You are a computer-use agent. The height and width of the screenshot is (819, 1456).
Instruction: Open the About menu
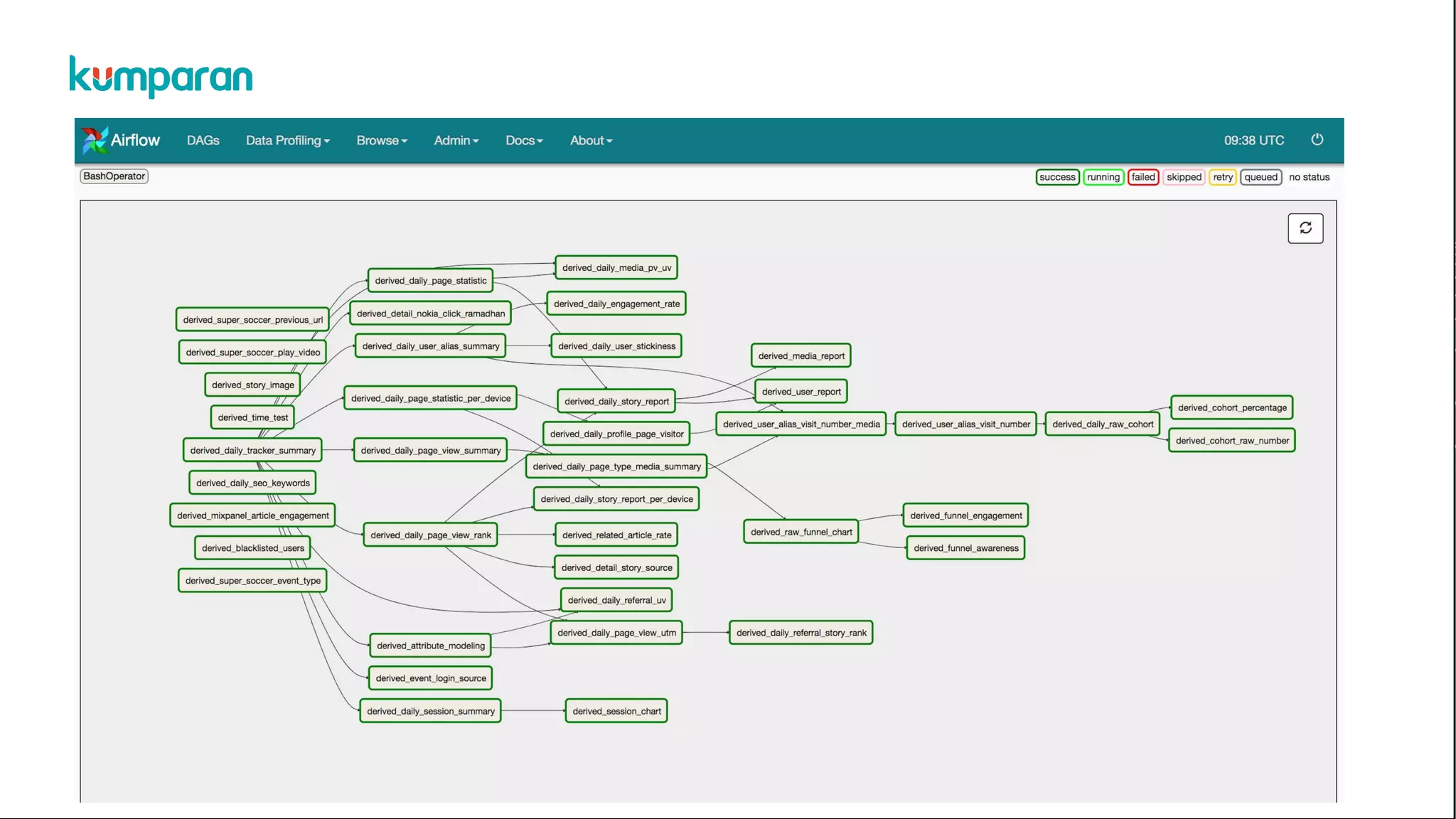591,141
